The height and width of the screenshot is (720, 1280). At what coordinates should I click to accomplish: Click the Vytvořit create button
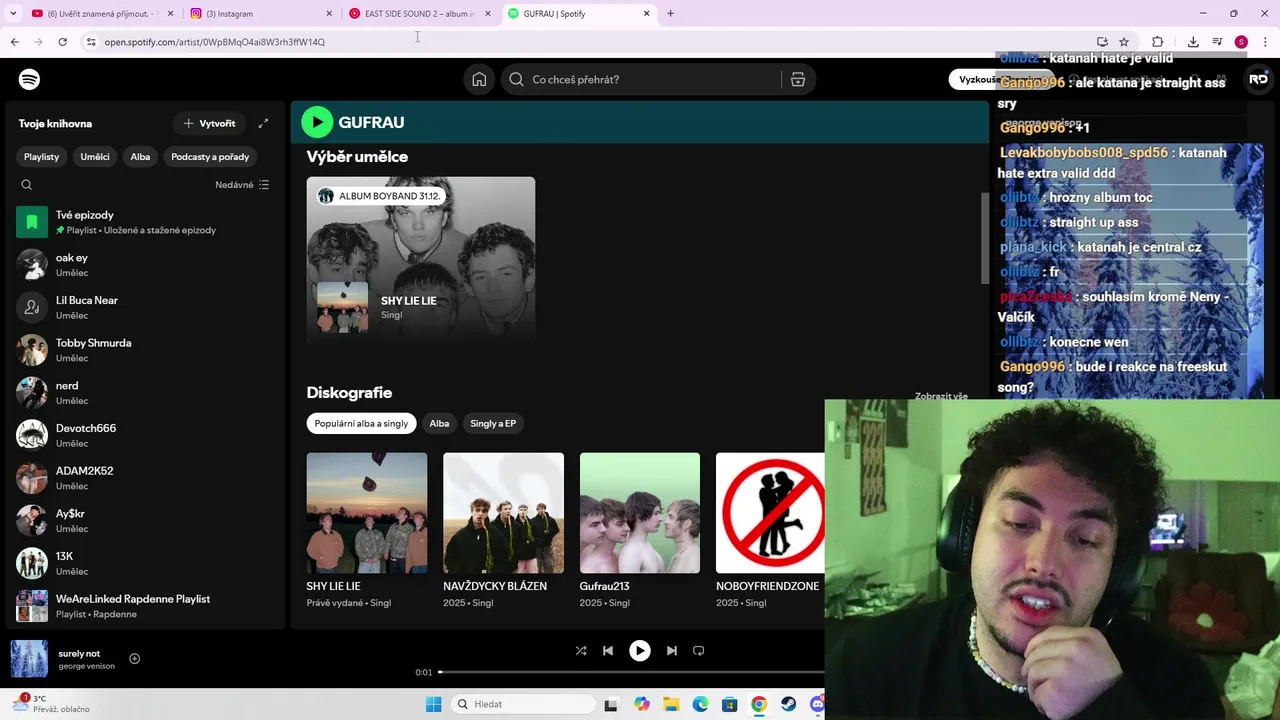210,123
